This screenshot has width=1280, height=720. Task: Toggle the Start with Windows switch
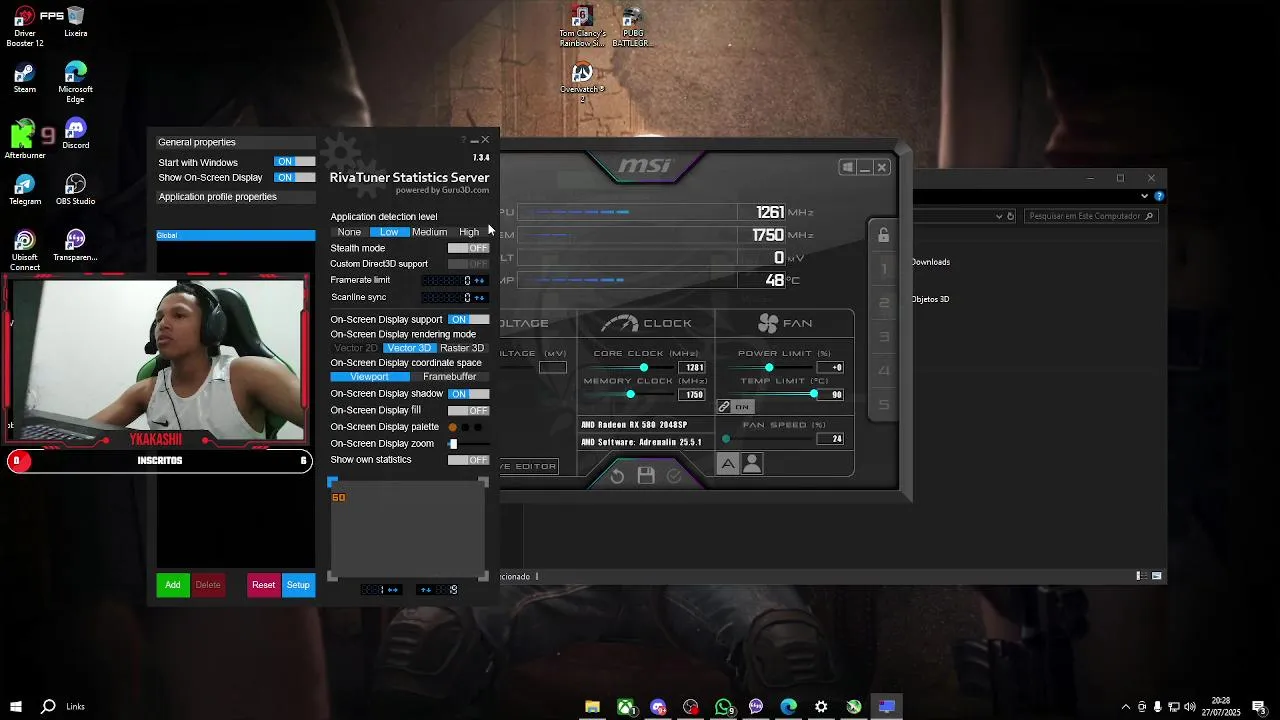pyautogui.click(x=294, y=162)
